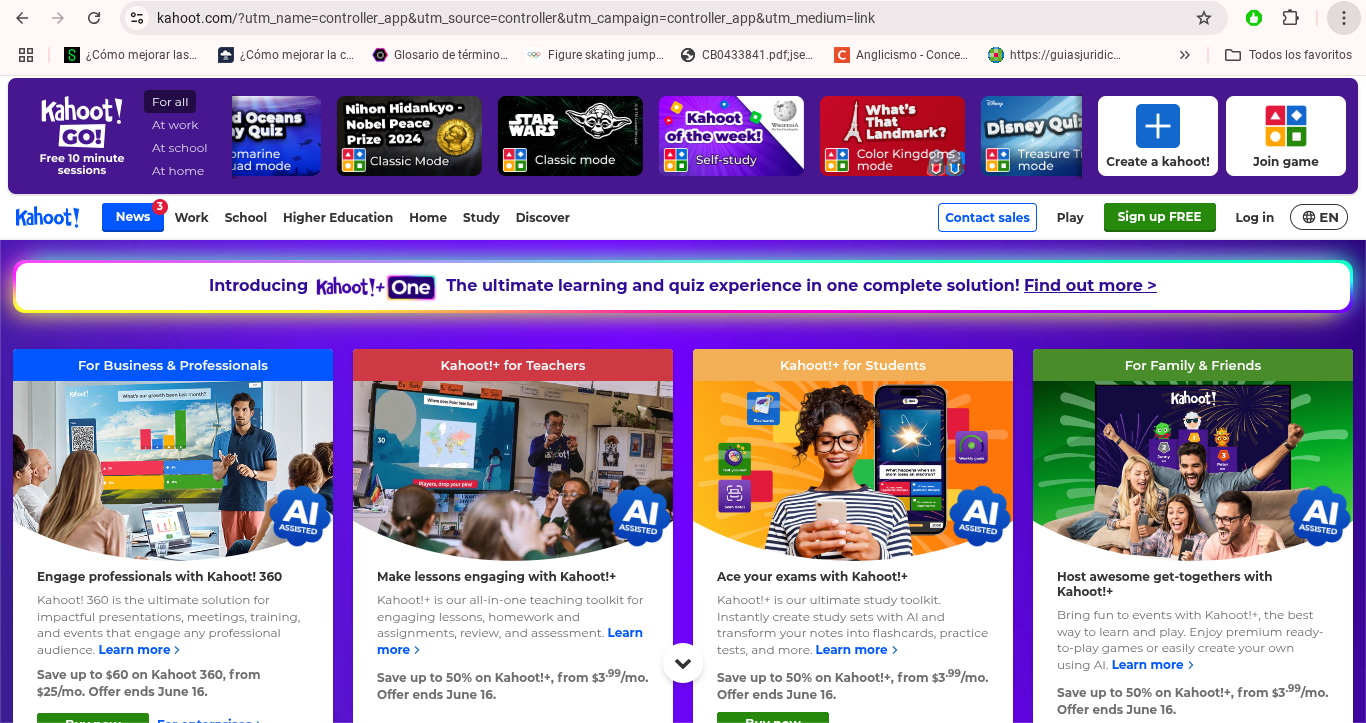Click the Kahoot! logo in navigation bar
Image resolution: width=1366 pixels, height=723 pixels.
(47, 217)
